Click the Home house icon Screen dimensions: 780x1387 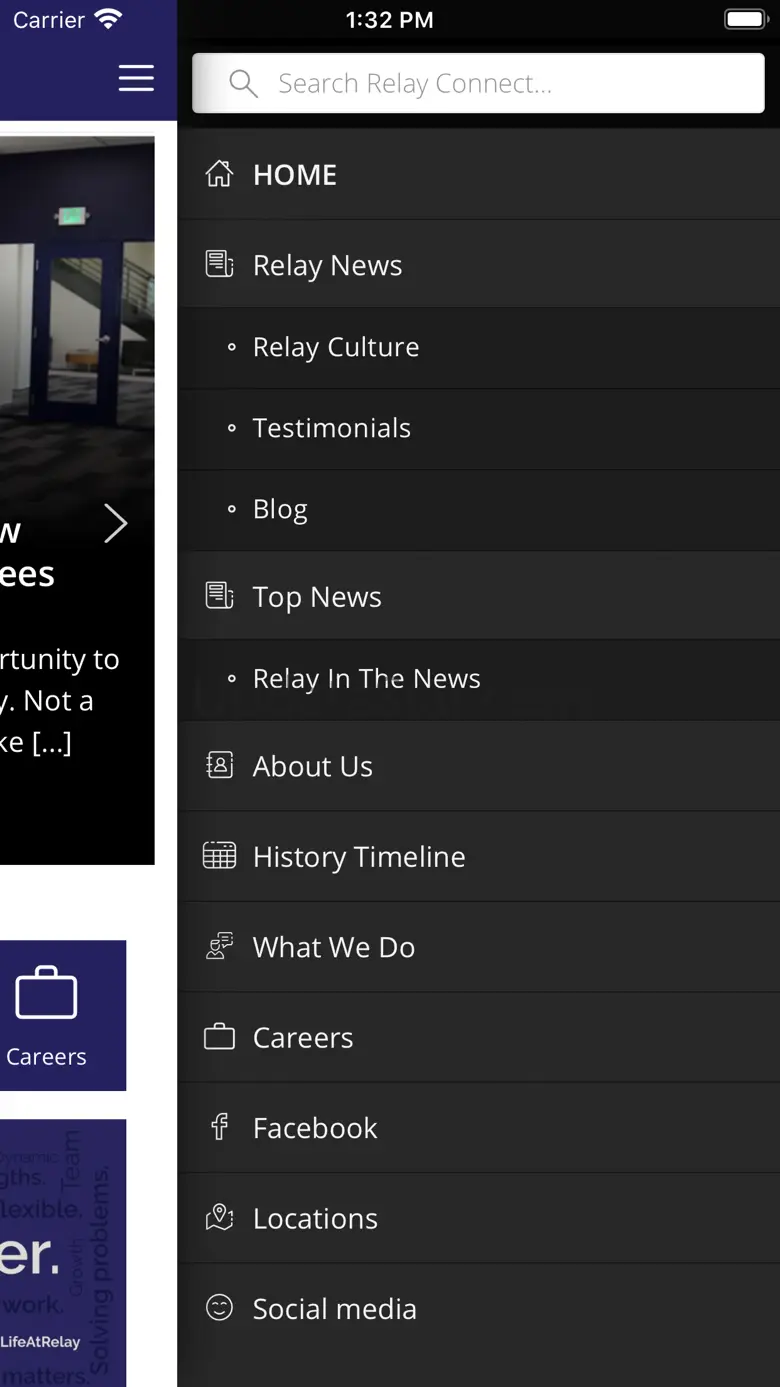tap(219, 174)
